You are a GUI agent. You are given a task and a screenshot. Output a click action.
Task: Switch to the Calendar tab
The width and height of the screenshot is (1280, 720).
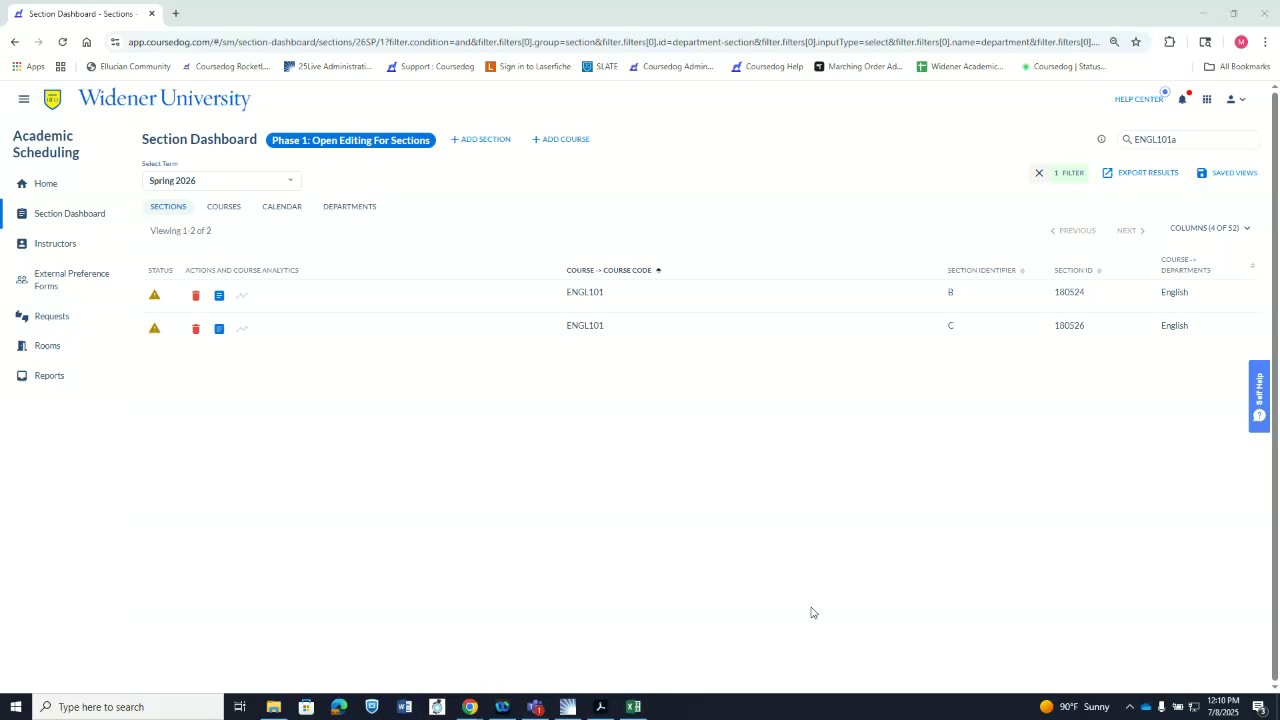[x=282, y=207]
